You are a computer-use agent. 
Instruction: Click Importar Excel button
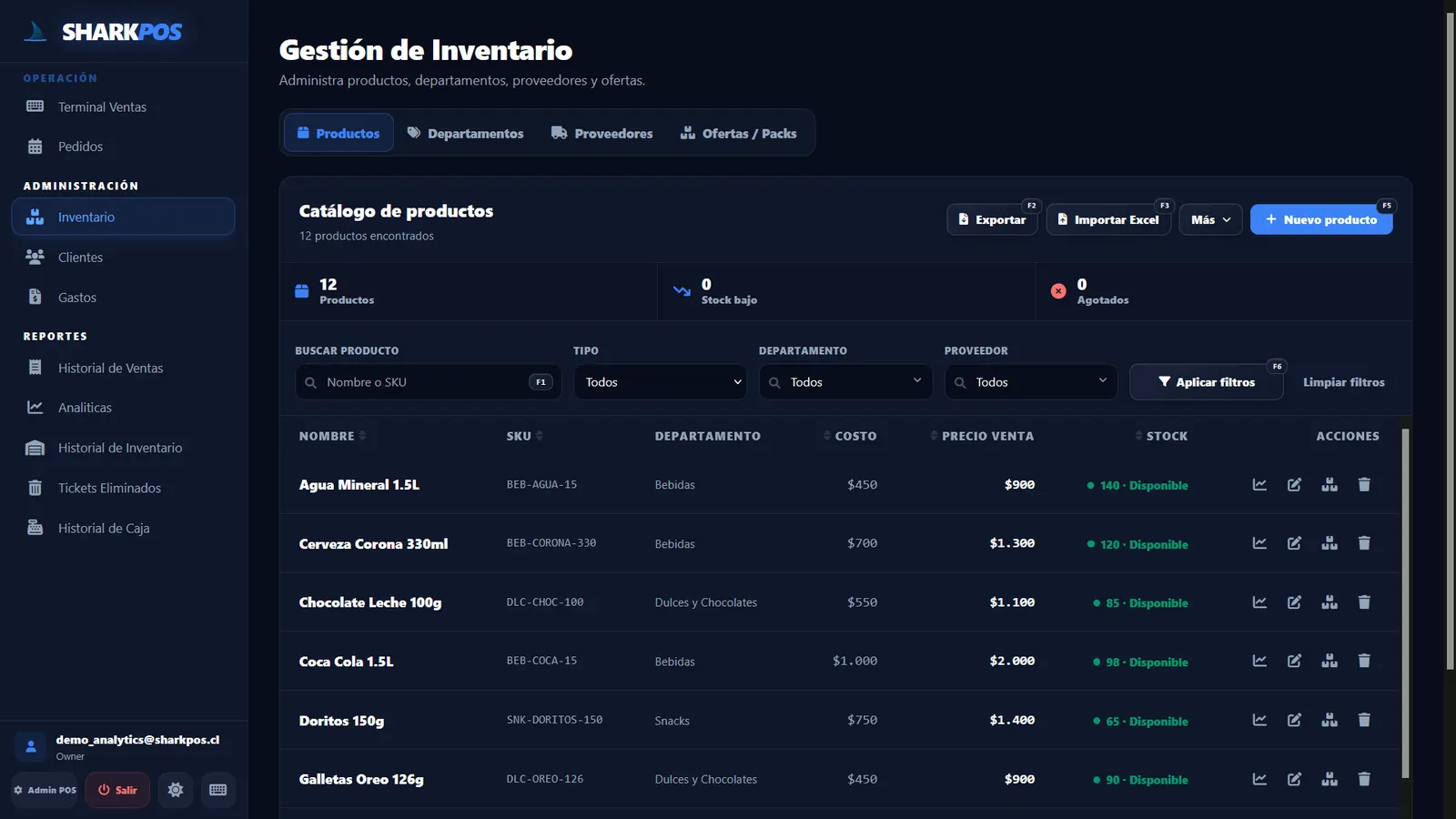click(x=1108, y=219)
